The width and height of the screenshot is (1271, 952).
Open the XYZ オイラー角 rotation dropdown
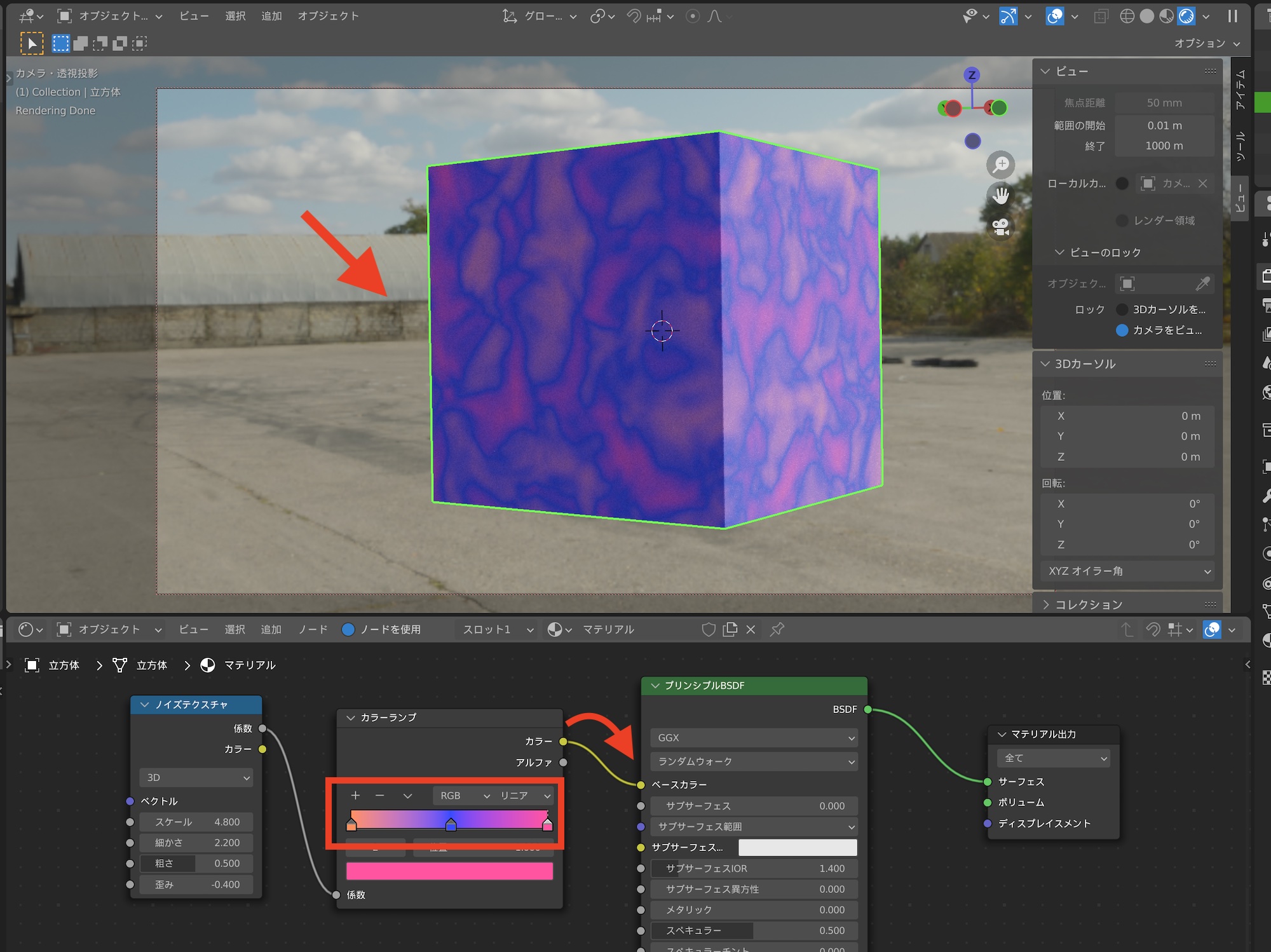[1127, 571]
